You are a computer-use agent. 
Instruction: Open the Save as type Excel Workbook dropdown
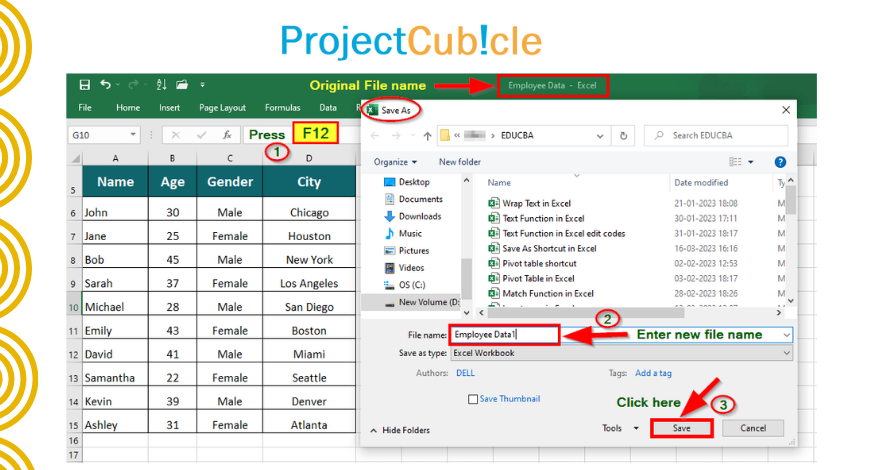[621, 353]
